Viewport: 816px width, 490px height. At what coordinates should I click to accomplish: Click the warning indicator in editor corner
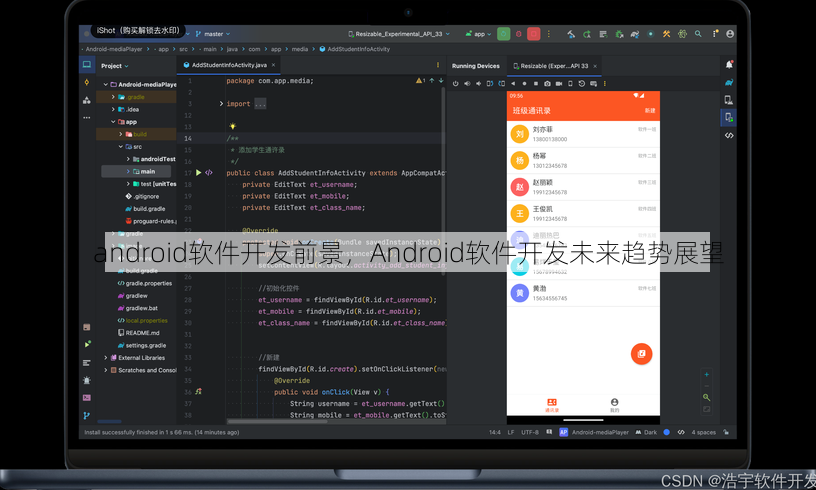[x=420, y=81]
